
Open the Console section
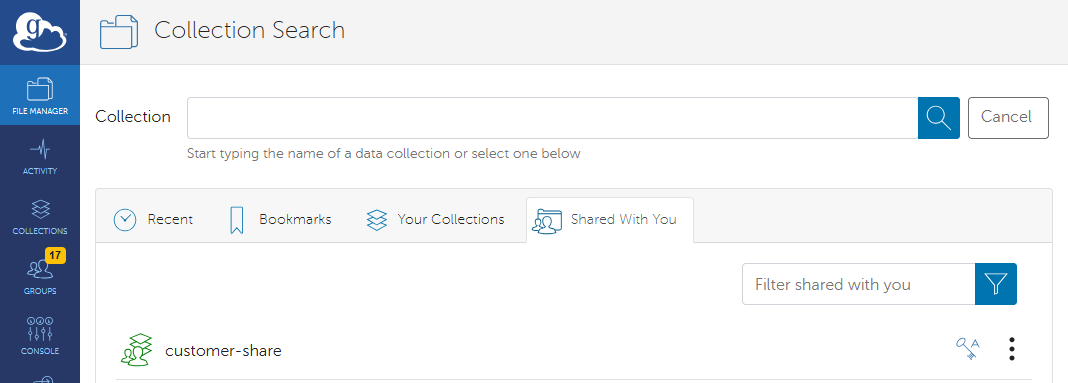[x=40, y=336]
